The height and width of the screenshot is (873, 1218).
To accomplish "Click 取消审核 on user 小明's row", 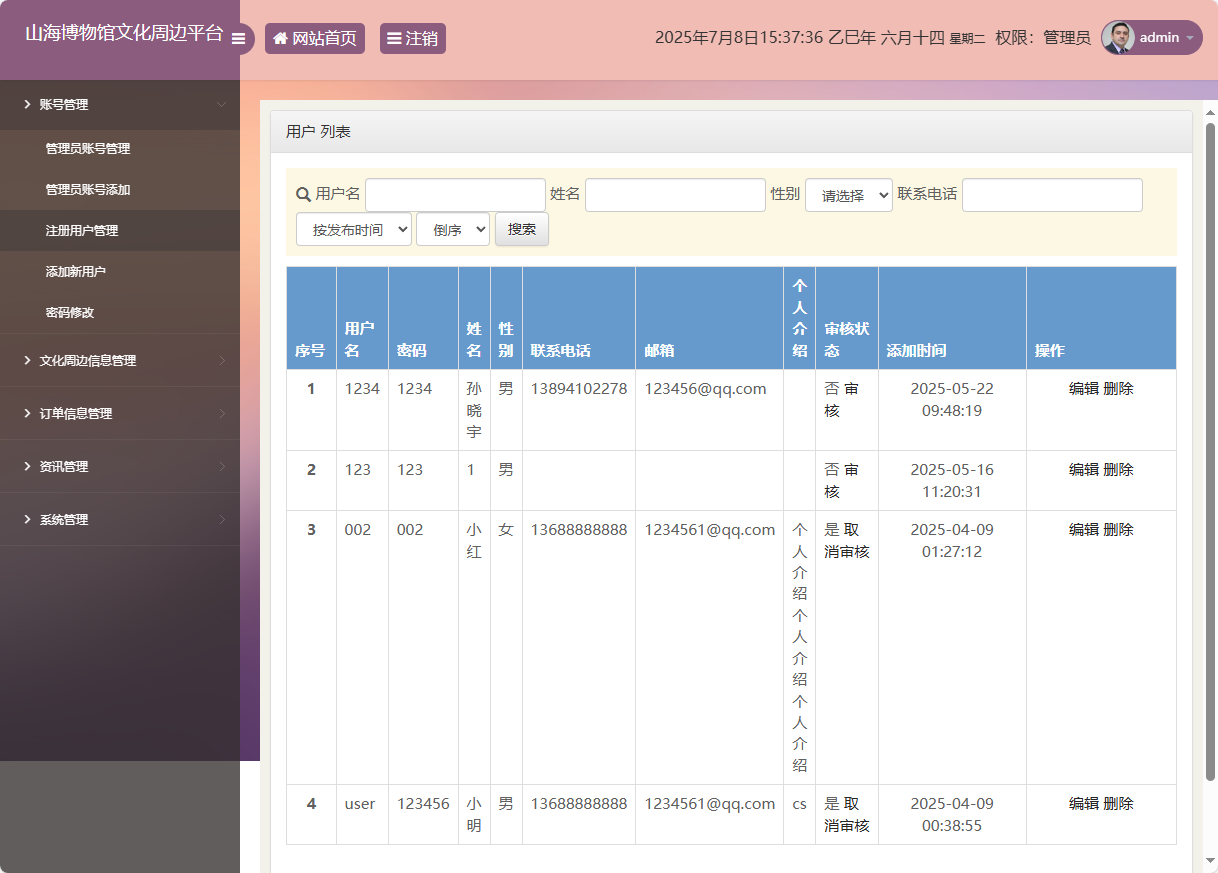I will [x=846, y=814].
